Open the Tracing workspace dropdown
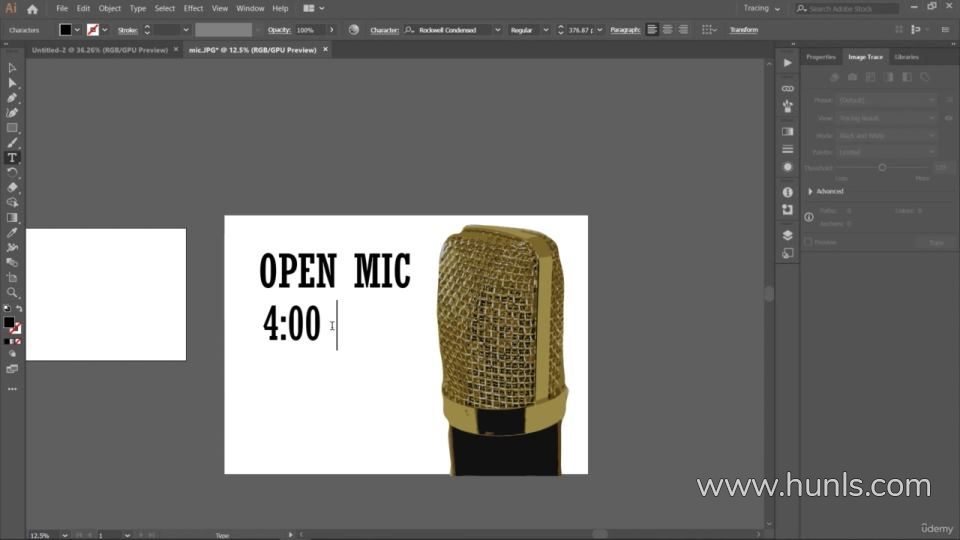Viewport: 960px width, 540px height. [761, 8]
